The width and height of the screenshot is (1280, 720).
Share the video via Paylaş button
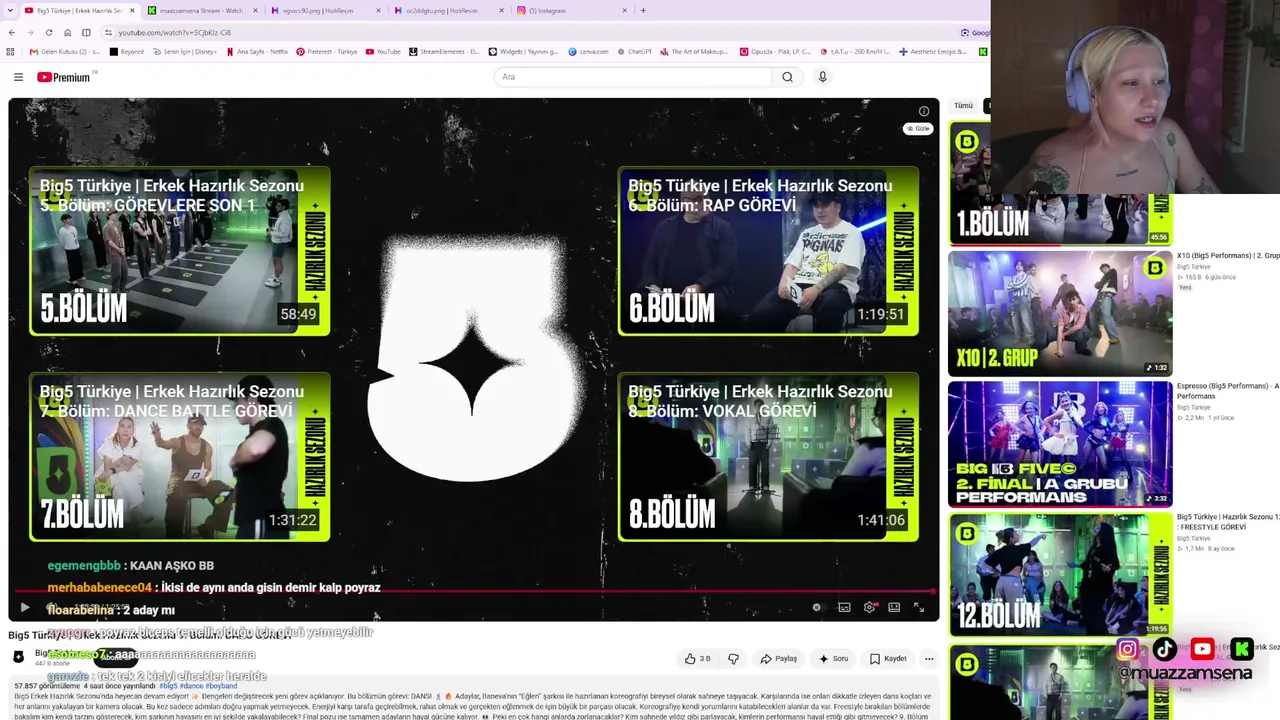click(779, 659)
